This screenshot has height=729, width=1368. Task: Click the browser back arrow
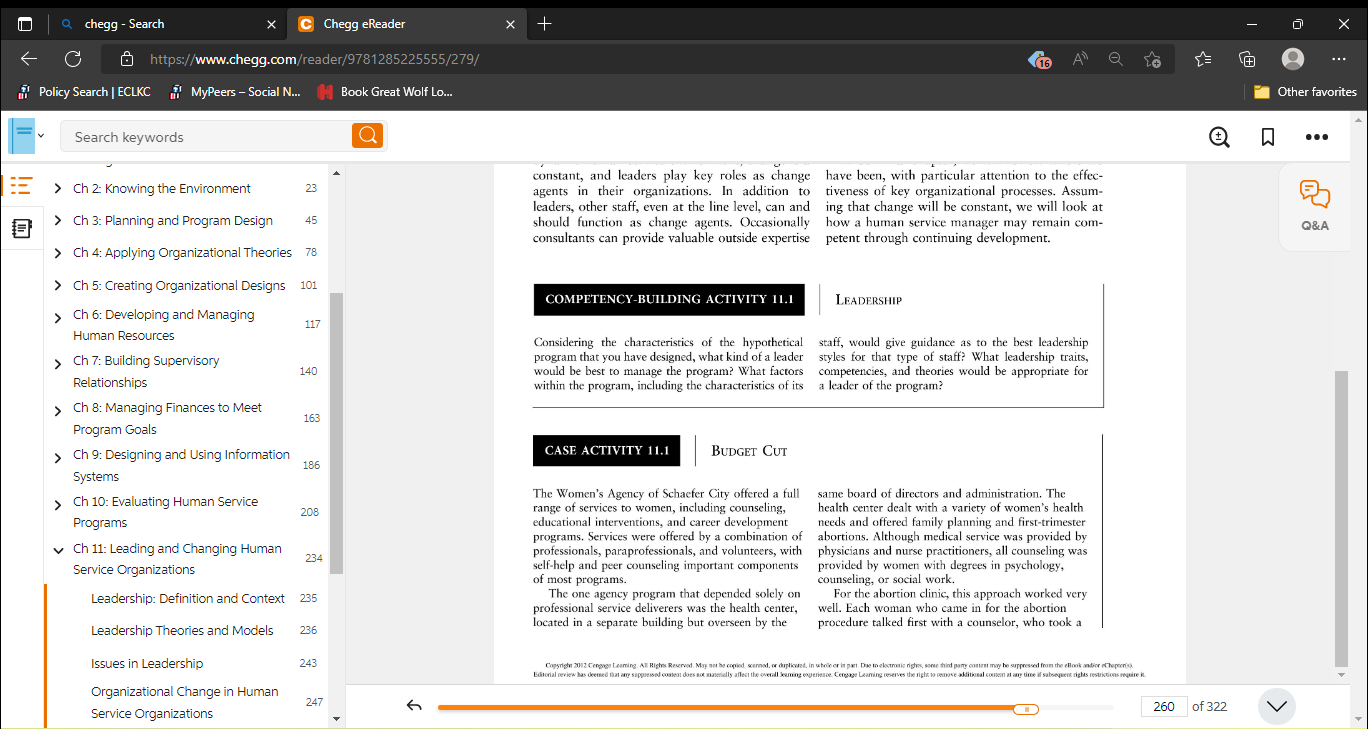tap(29, 59)
